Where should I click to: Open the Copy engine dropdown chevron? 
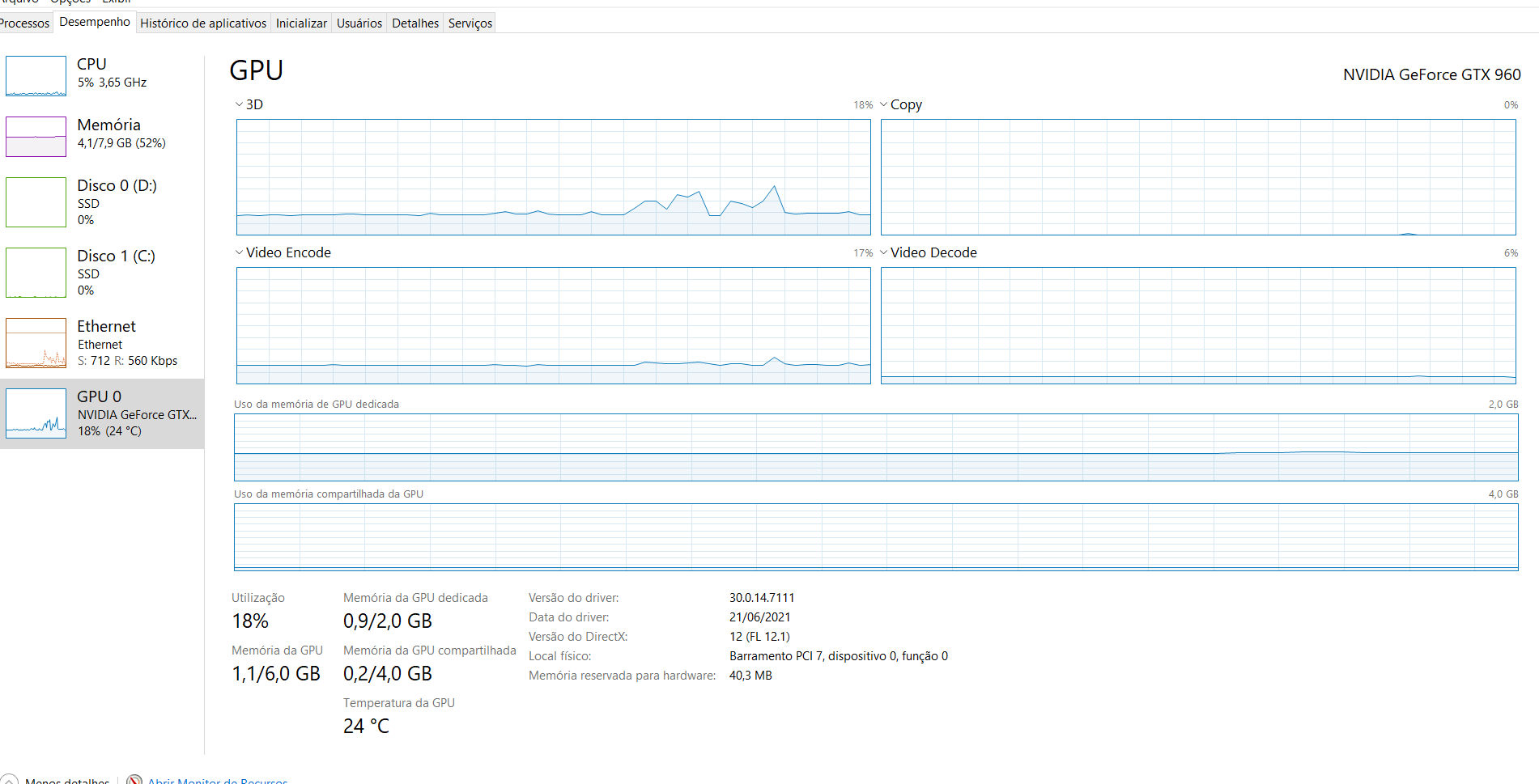point(883,104)
